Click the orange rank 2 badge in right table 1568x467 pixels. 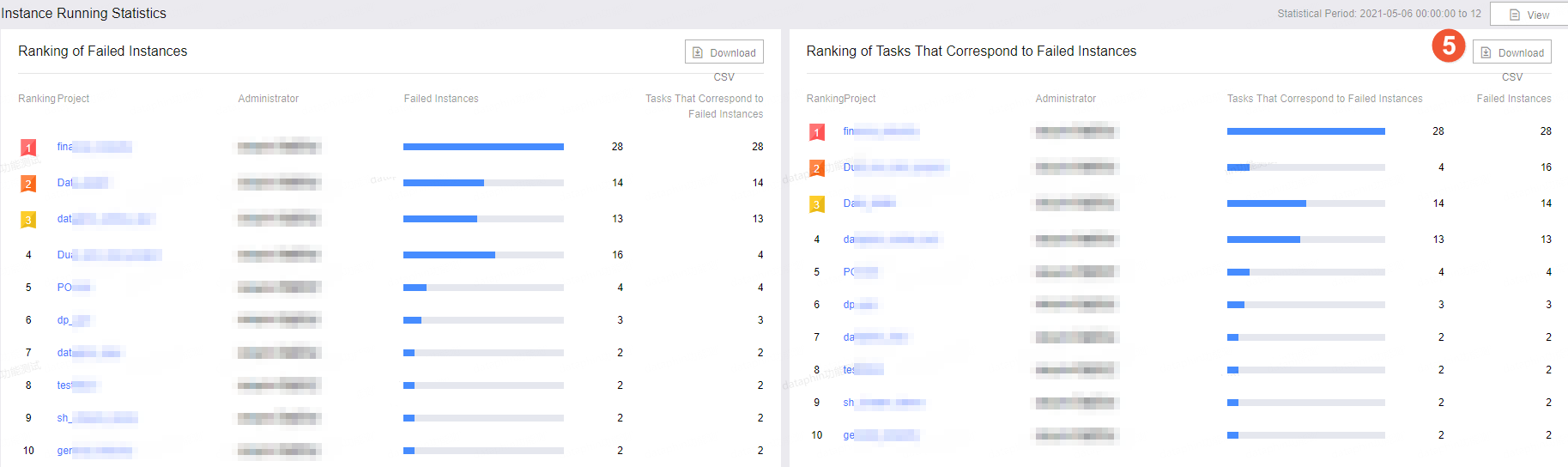pos(817,168)
